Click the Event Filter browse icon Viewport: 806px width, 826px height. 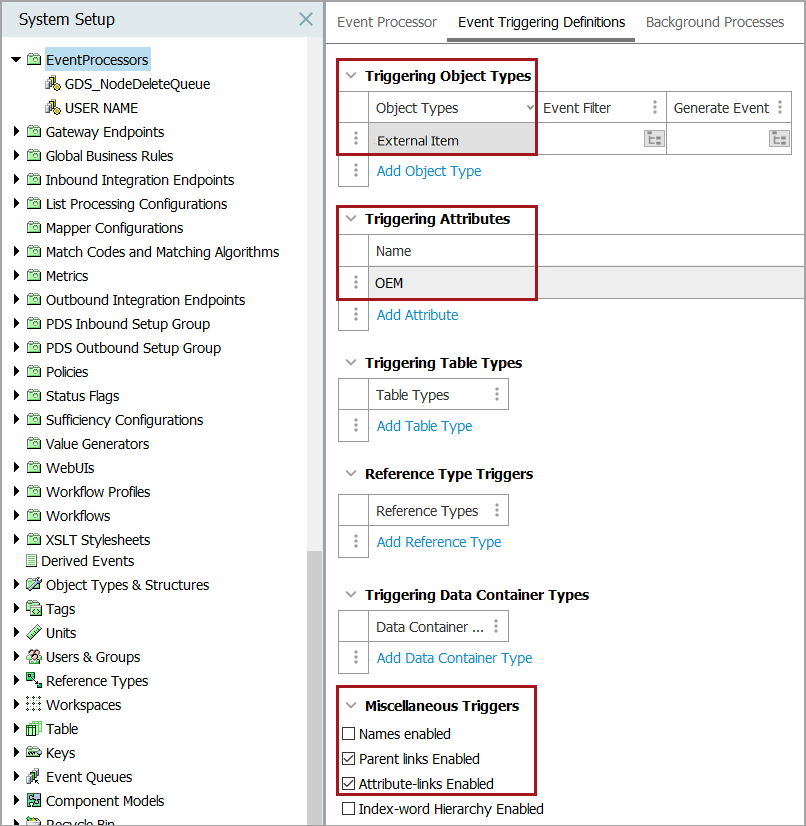tap(654, 139)
